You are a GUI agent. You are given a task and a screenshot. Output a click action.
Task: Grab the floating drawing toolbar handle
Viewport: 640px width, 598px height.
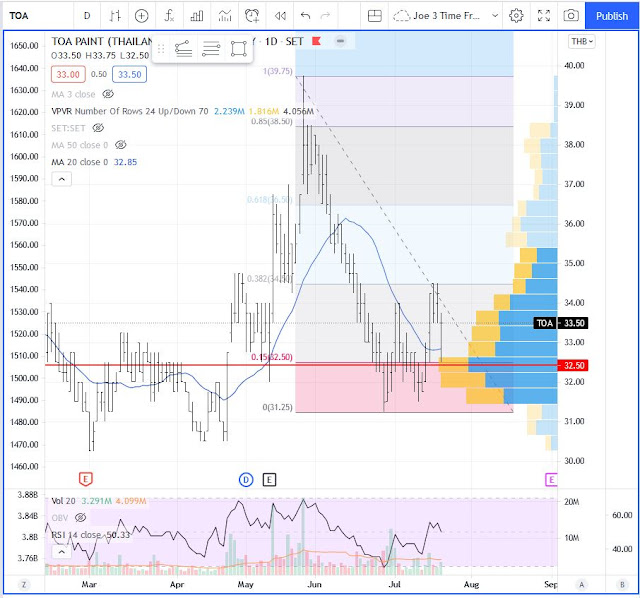161,49
